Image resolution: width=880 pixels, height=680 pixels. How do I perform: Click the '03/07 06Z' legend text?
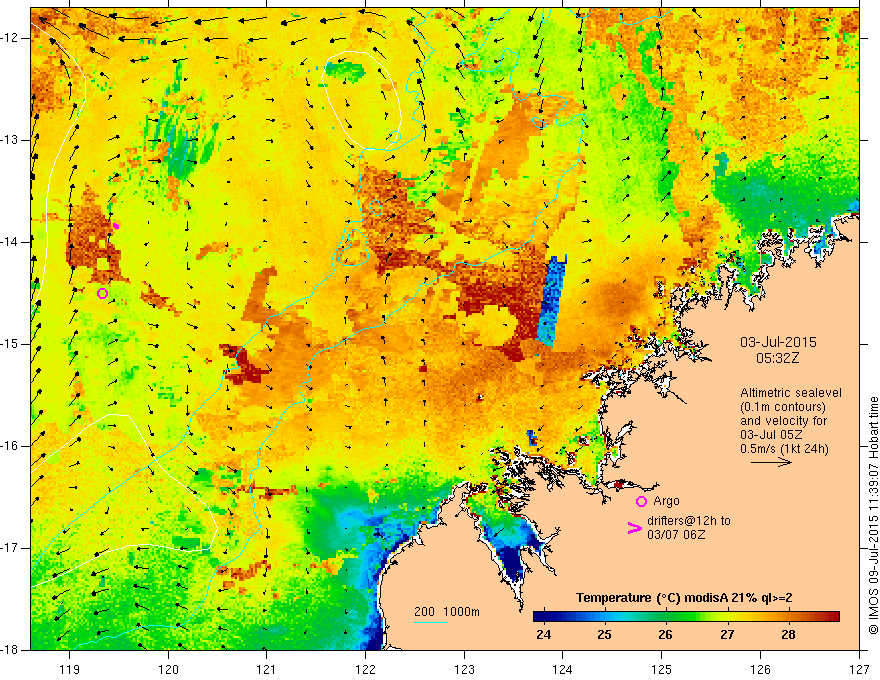point(676,535)
